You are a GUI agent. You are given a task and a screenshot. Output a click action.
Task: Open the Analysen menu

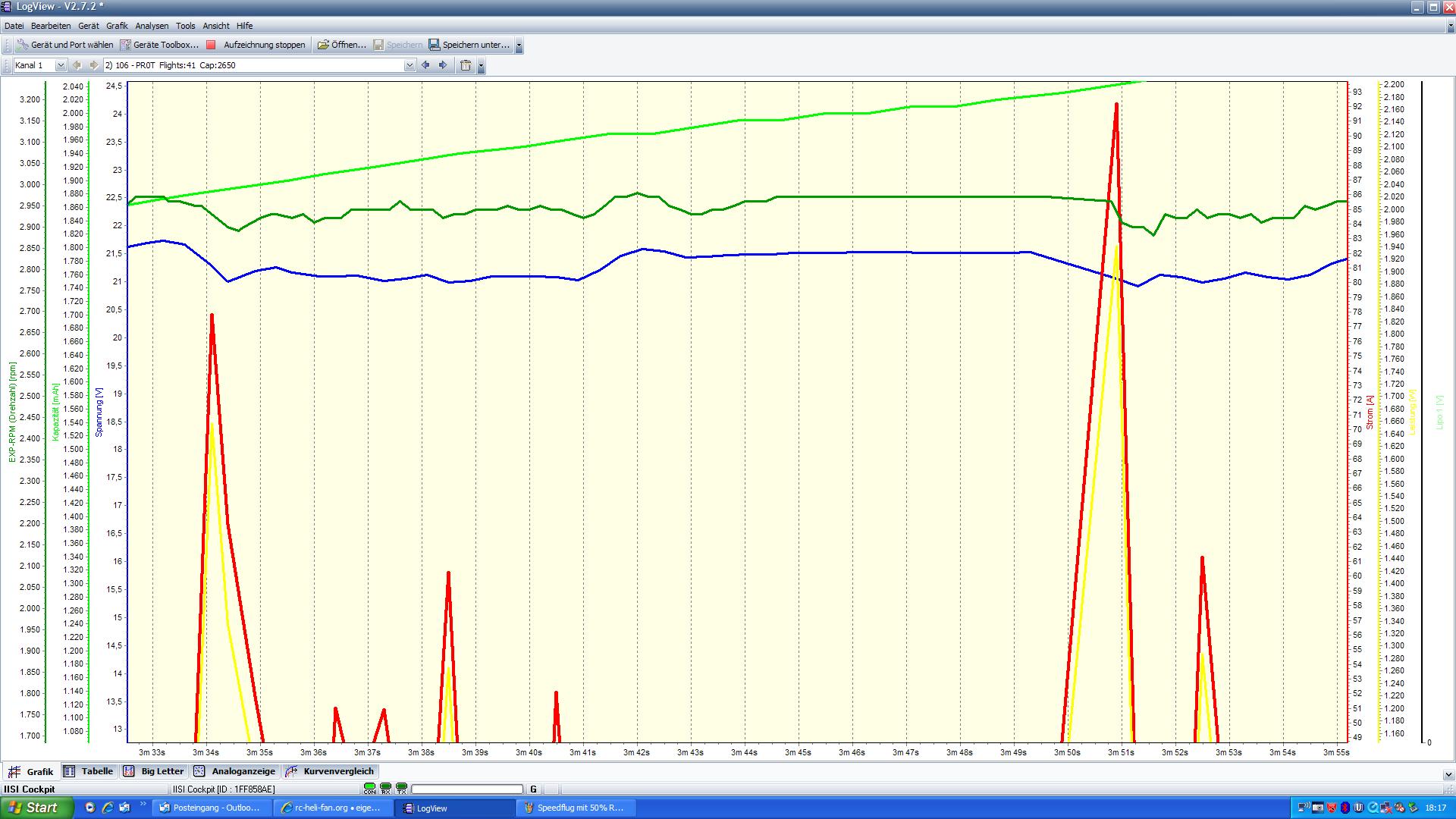click(x=152, y=26)
